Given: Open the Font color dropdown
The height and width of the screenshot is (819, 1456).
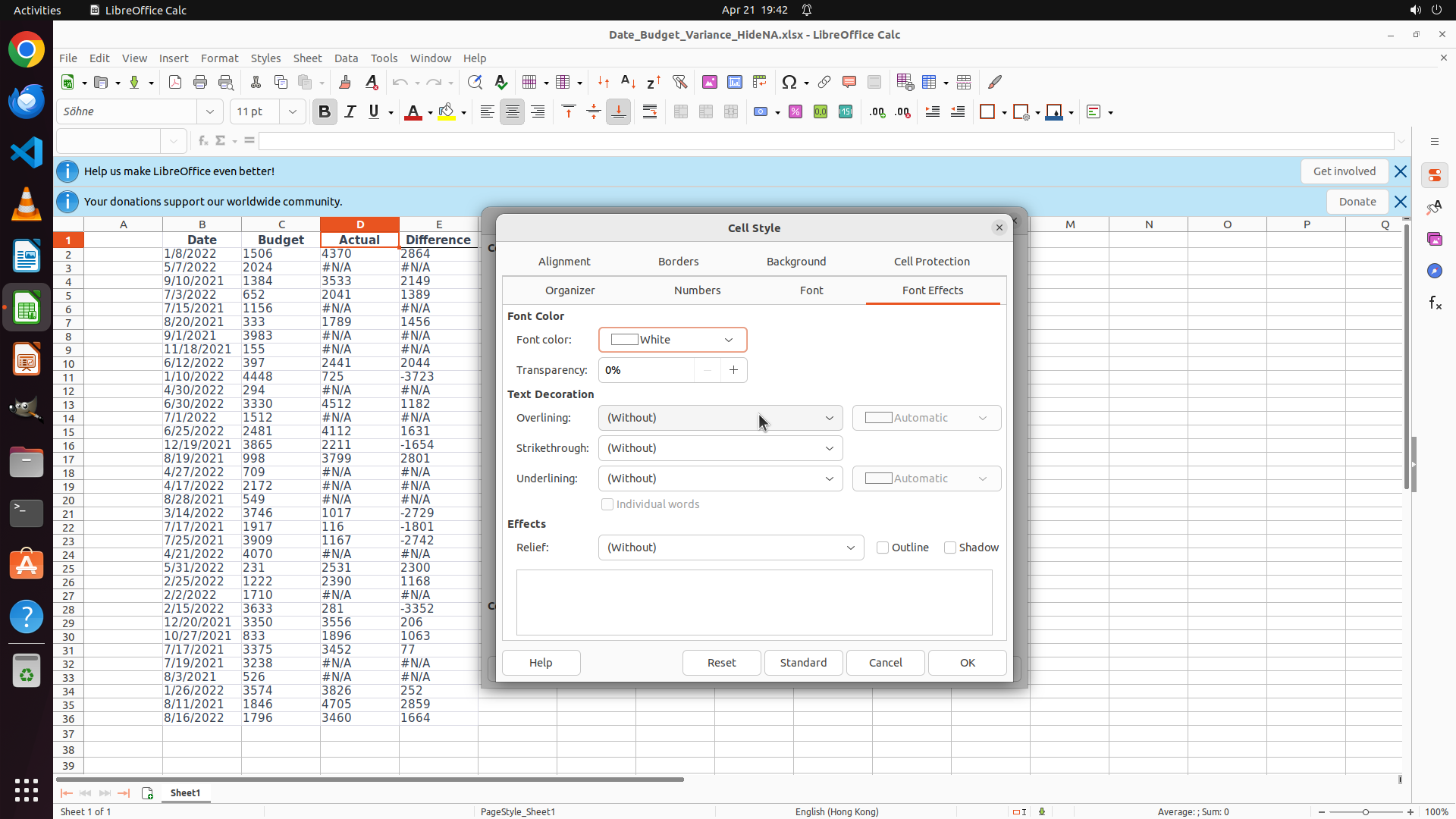Looking at the screenshot, I should [673, 340].
